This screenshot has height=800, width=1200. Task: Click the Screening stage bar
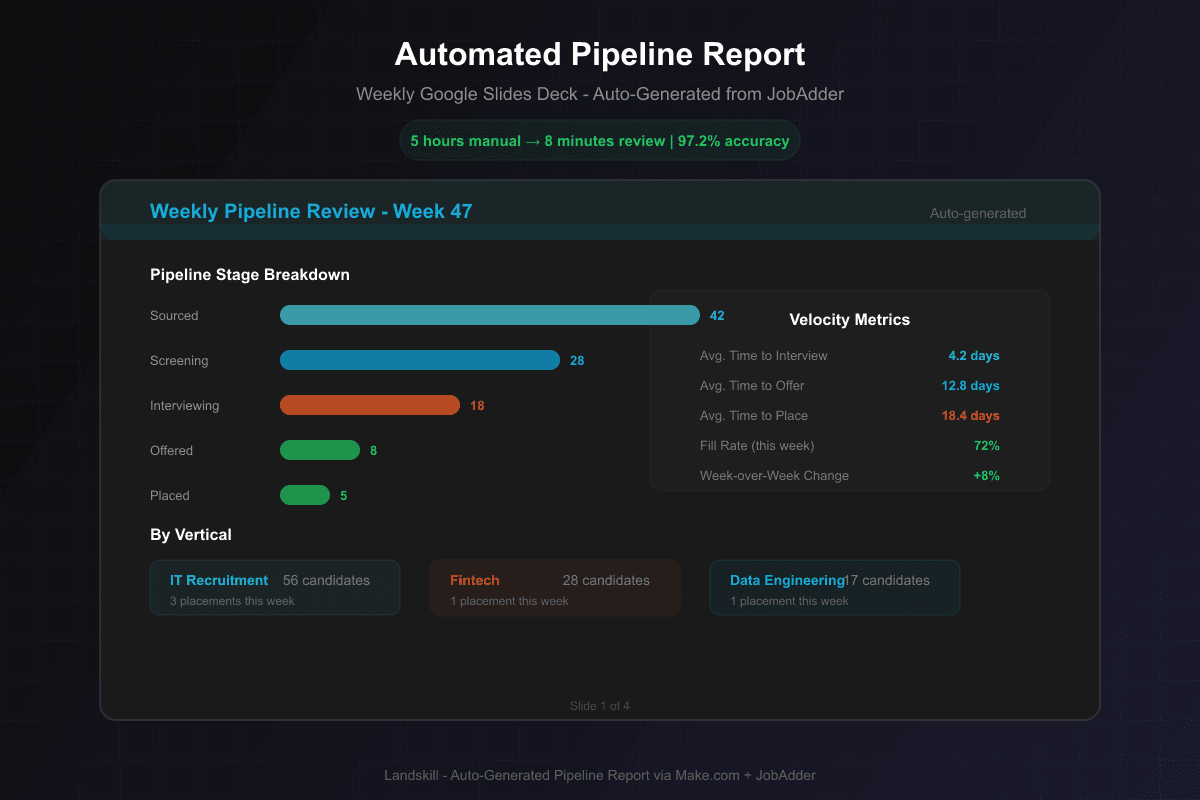(419, 360)
